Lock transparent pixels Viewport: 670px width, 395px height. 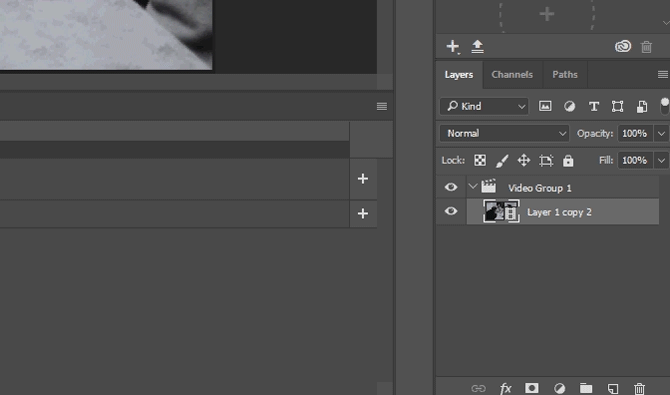(x=480, y=160)
